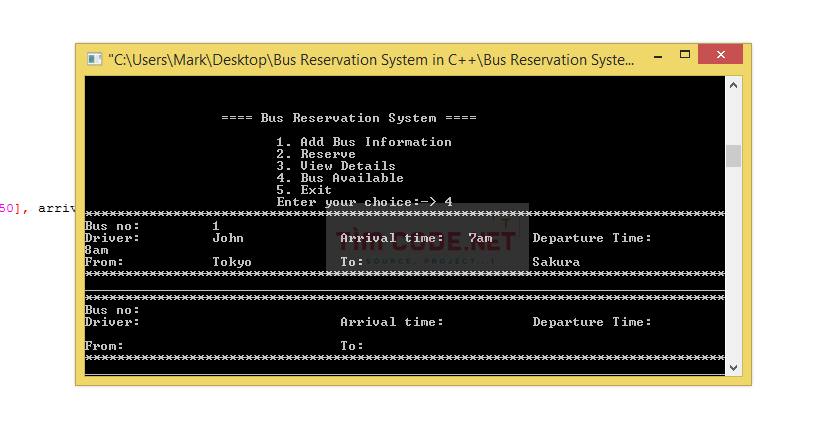Click the origin value 'Tokyo'

(x=232, y=262)
